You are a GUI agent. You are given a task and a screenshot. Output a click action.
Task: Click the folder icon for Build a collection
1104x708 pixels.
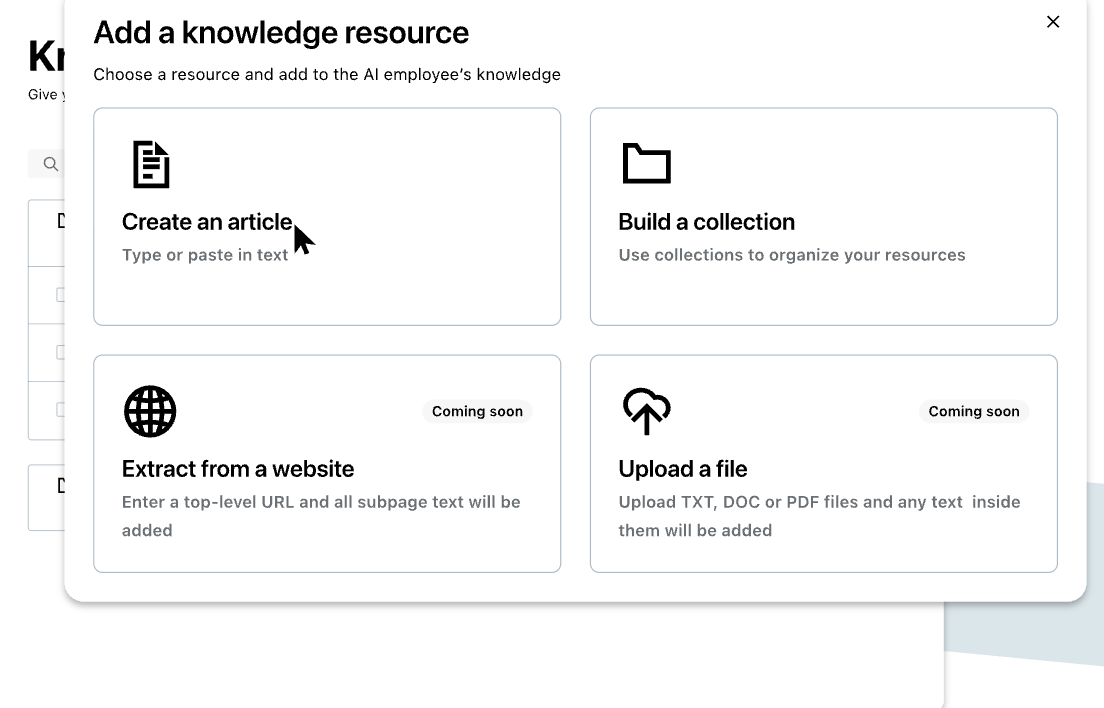(x=646, y=164)
